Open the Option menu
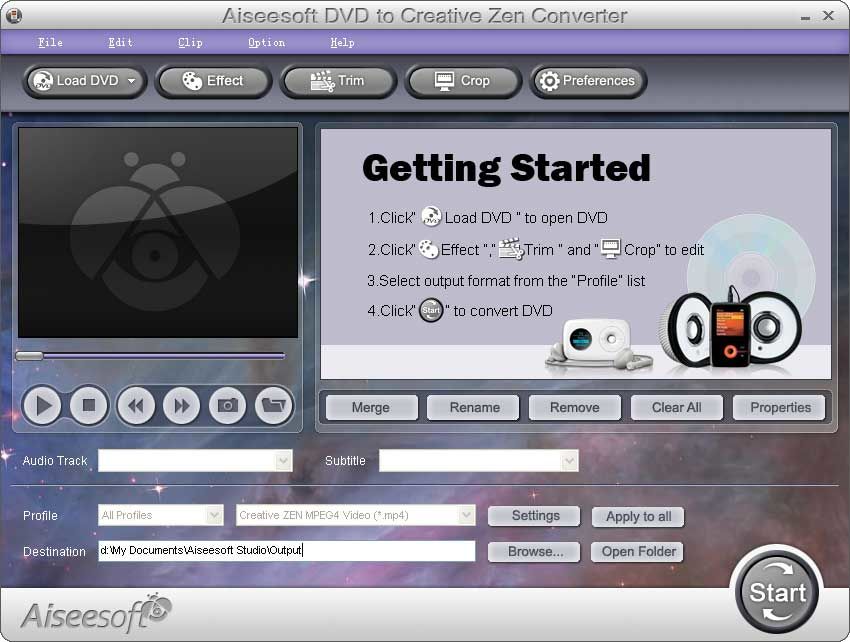This screenshot has width=850, height=642. coord(266,42)
